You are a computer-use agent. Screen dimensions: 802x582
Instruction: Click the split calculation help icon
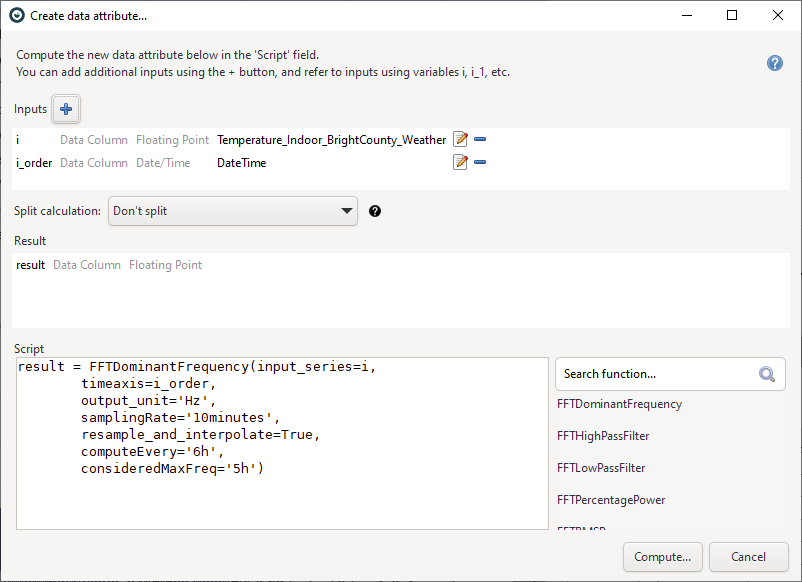375,211
